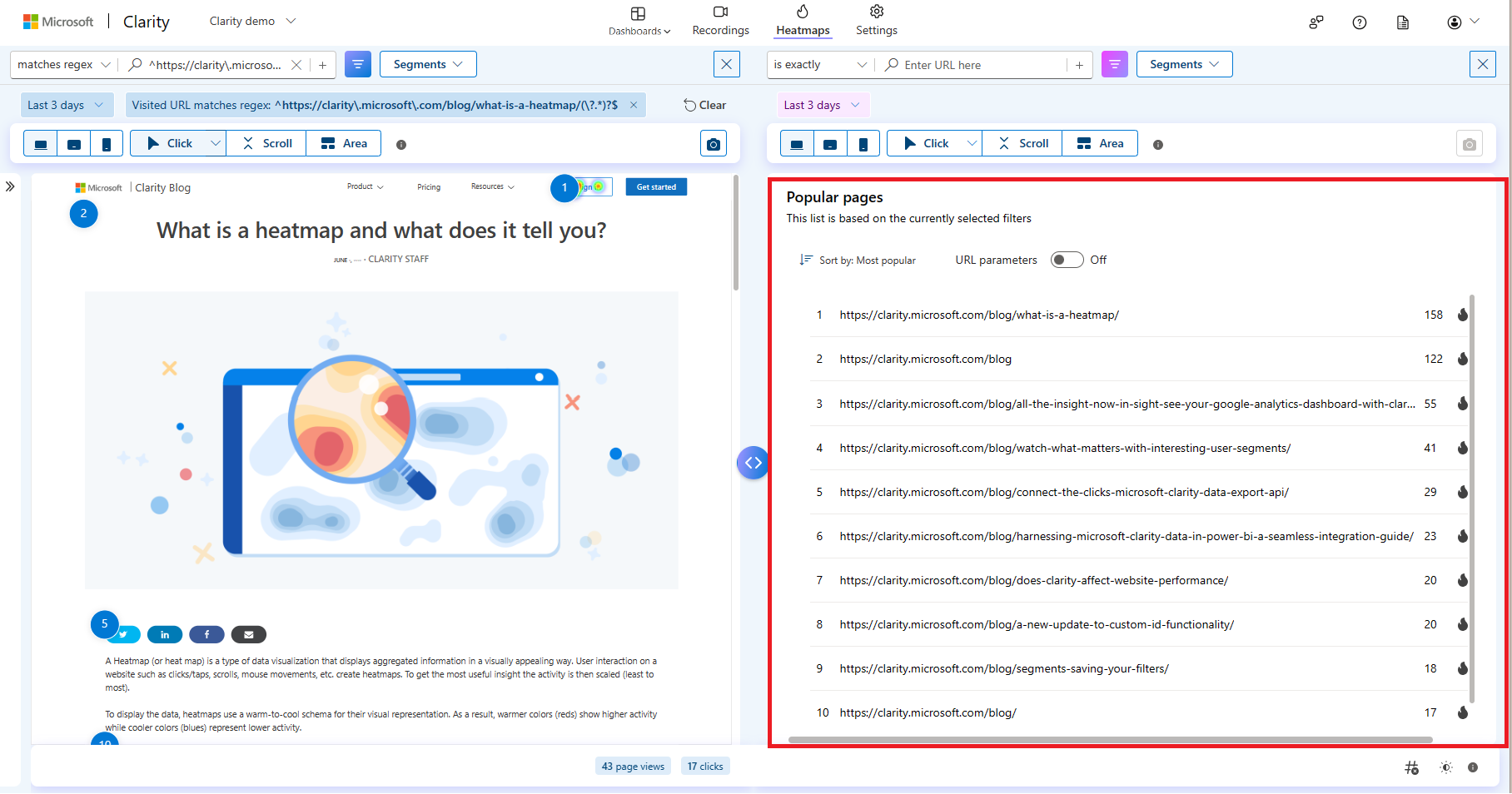Open the documentation page icon

[1402, 22]
